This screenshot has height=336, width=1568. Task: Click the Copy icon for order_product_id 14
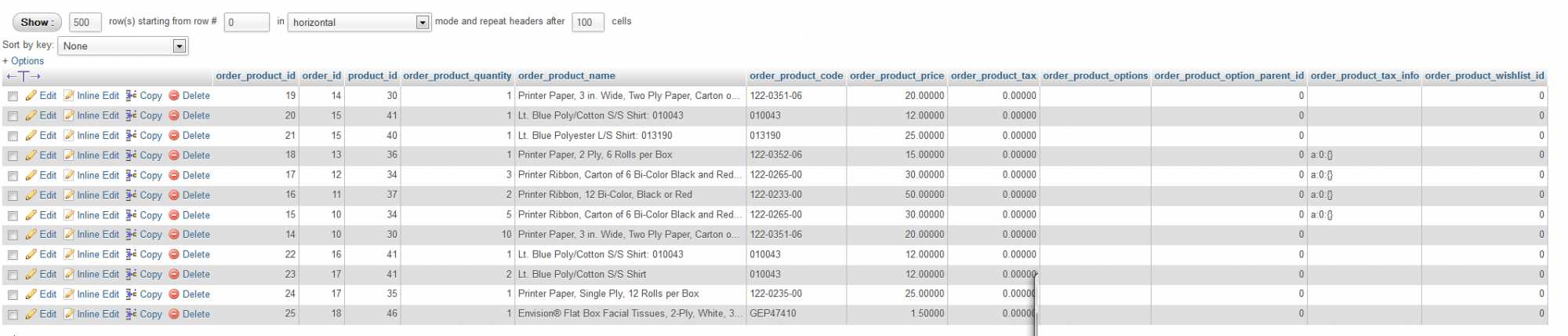click(132, 235)
